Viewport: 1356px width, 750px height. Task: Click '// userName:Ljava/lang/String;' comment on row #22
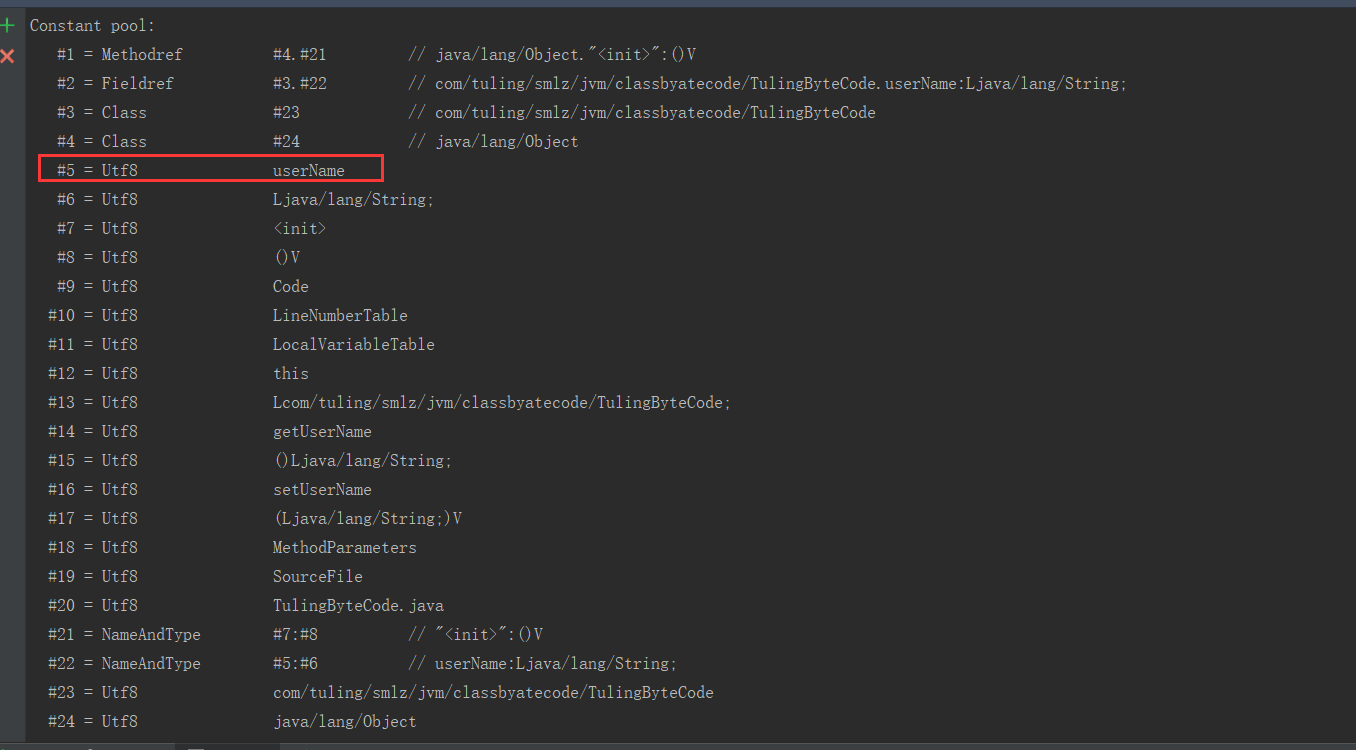pos(543,663)
